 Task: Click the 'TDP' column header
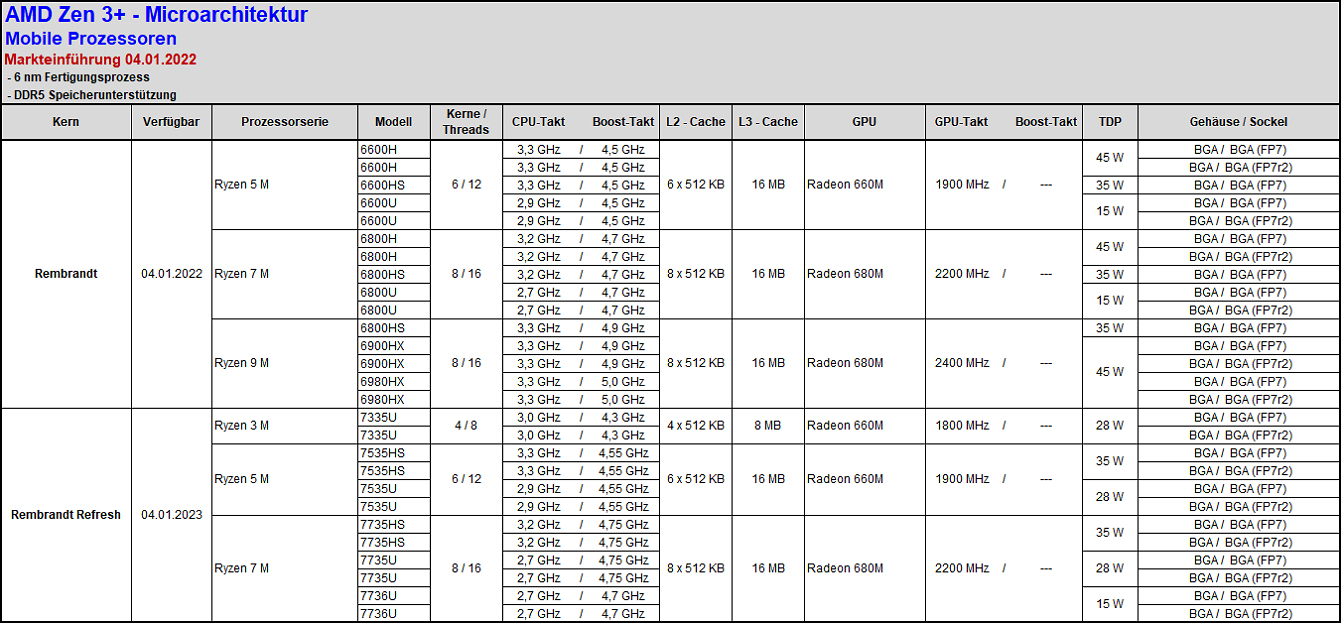click(1110, 122)
